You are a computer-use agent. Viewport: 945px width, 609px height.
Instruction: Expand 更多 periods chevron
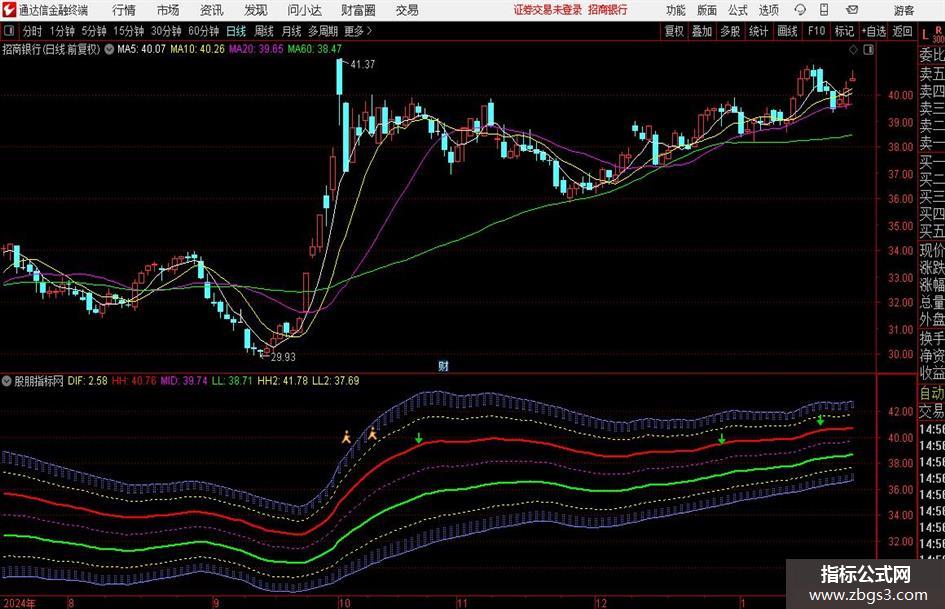click(358, 31)
